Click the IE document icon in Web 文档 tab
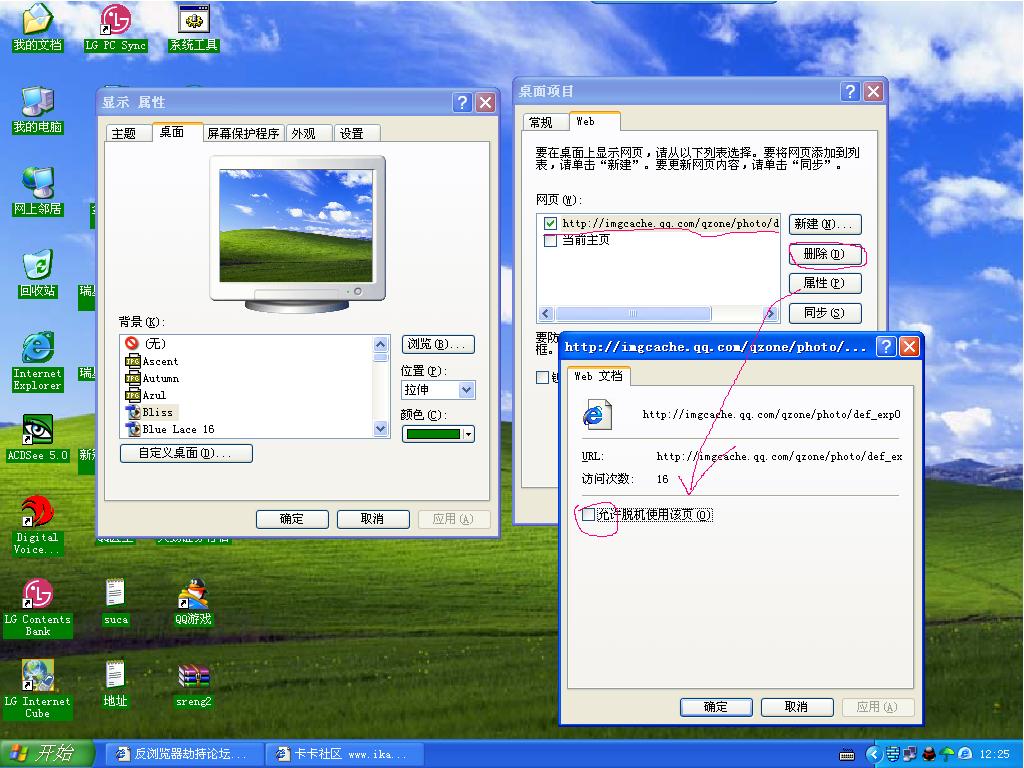Image resolution: width=1024 pixels, height=768 pixels. [596, 414]
